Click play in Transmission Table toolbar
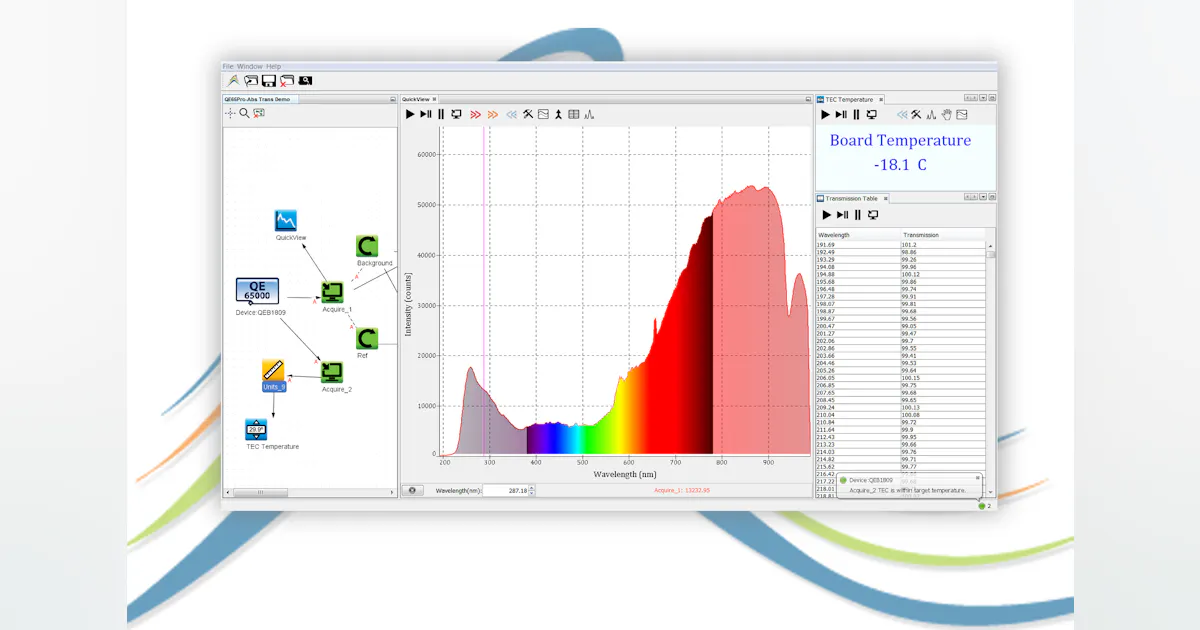 pyautogui.click(x=826, y=214)
